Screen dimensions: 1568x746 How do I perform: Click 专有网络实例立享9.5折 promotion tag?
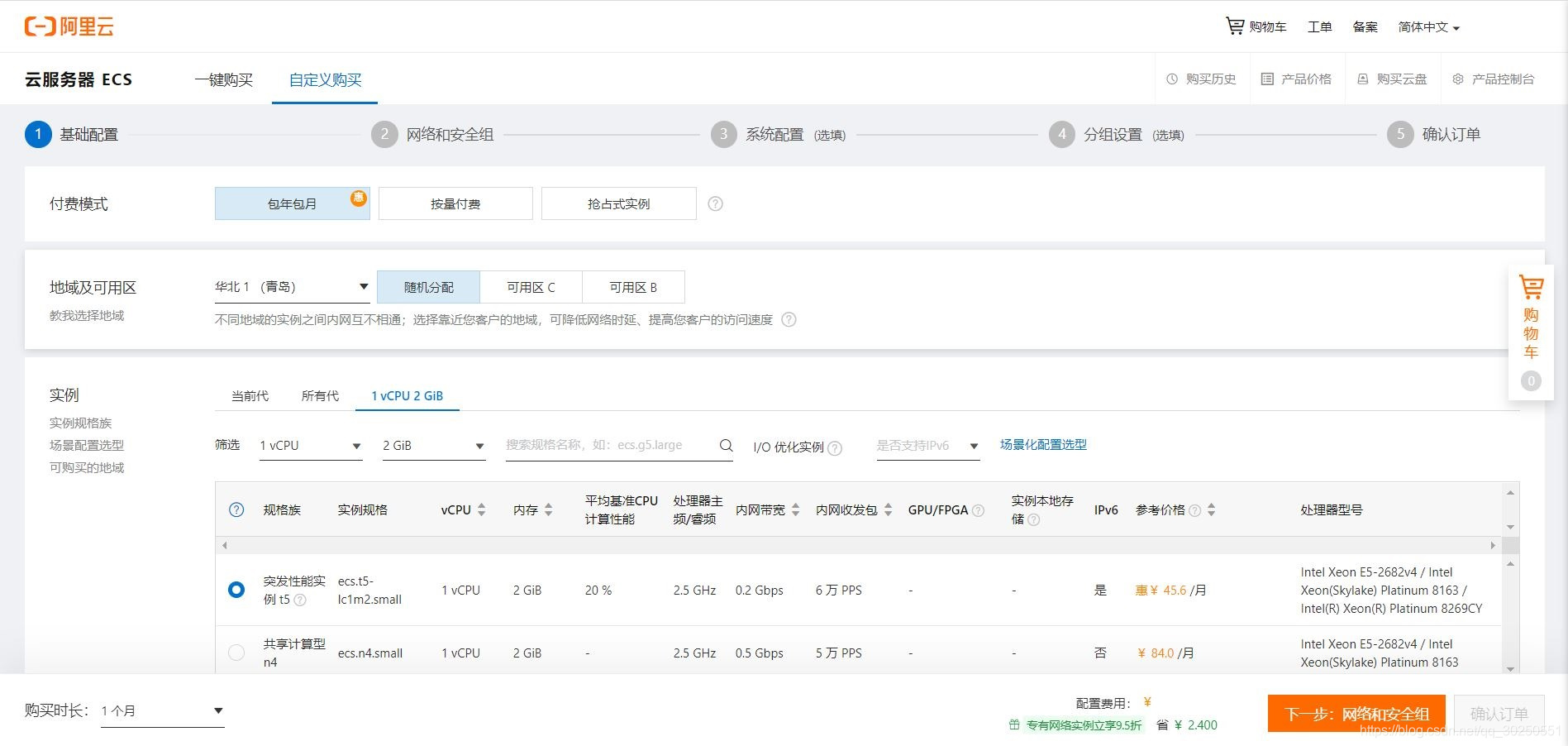pos(1083,725)
